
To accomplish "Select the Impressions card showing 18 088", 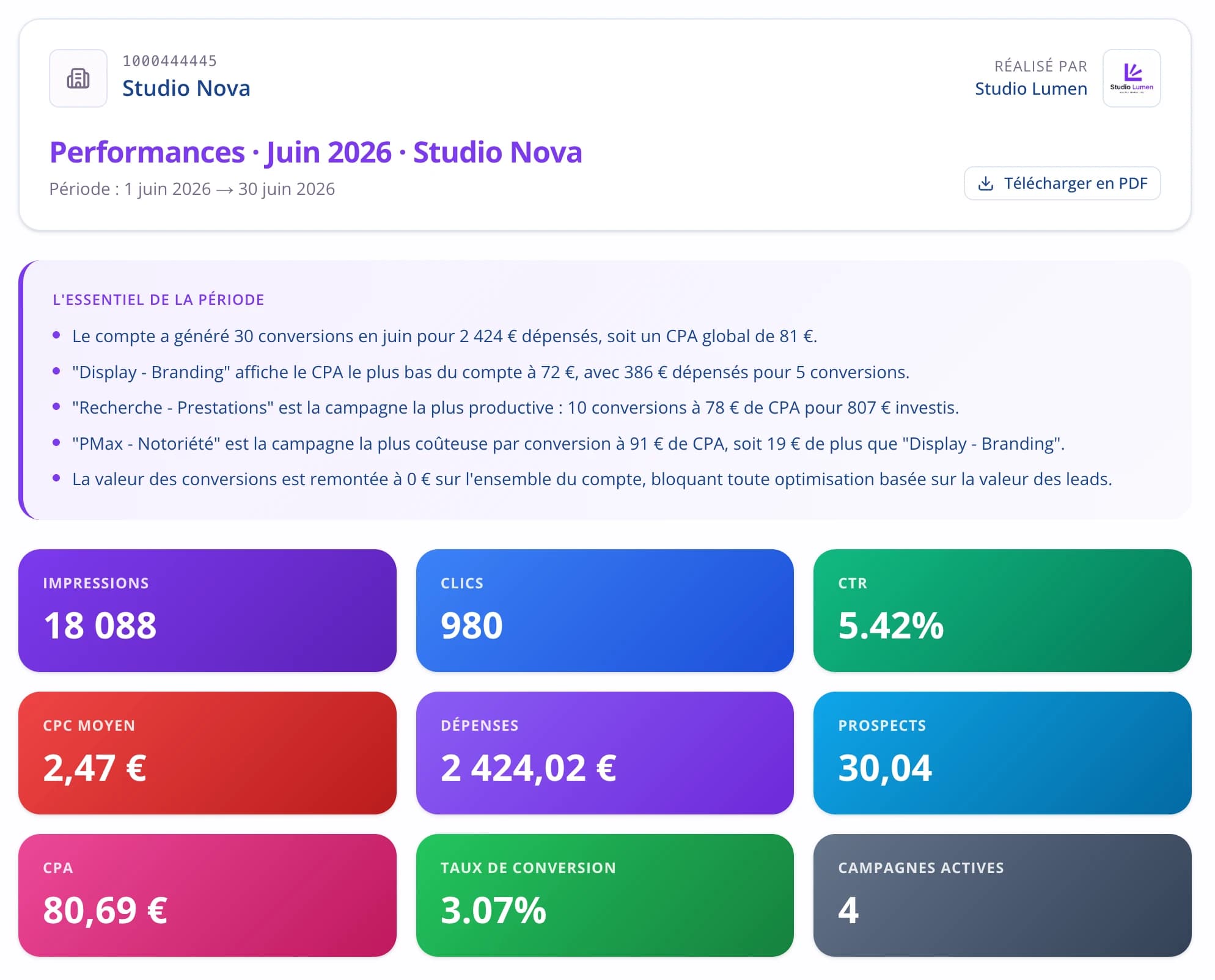I will (x=207, y=610).
